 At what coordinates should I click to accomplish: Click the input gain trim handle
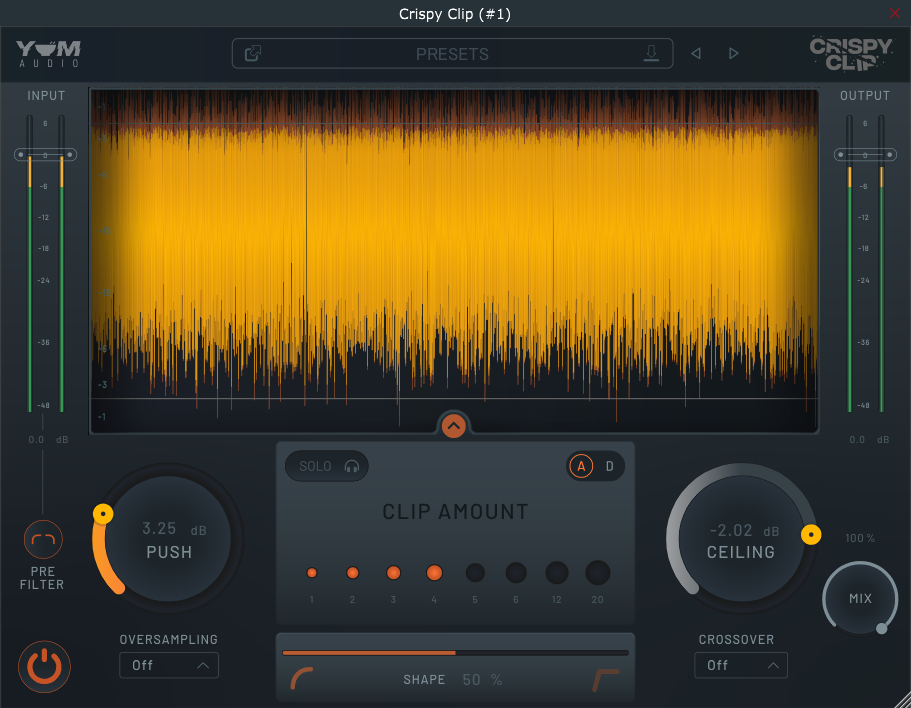pyautogui.click(x=45, y=155)
